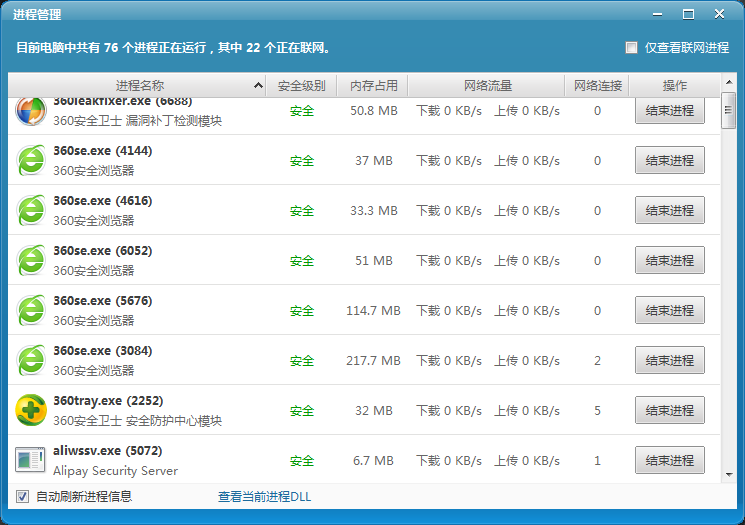Sort by 内存占用 column header

tap(374, 86)
